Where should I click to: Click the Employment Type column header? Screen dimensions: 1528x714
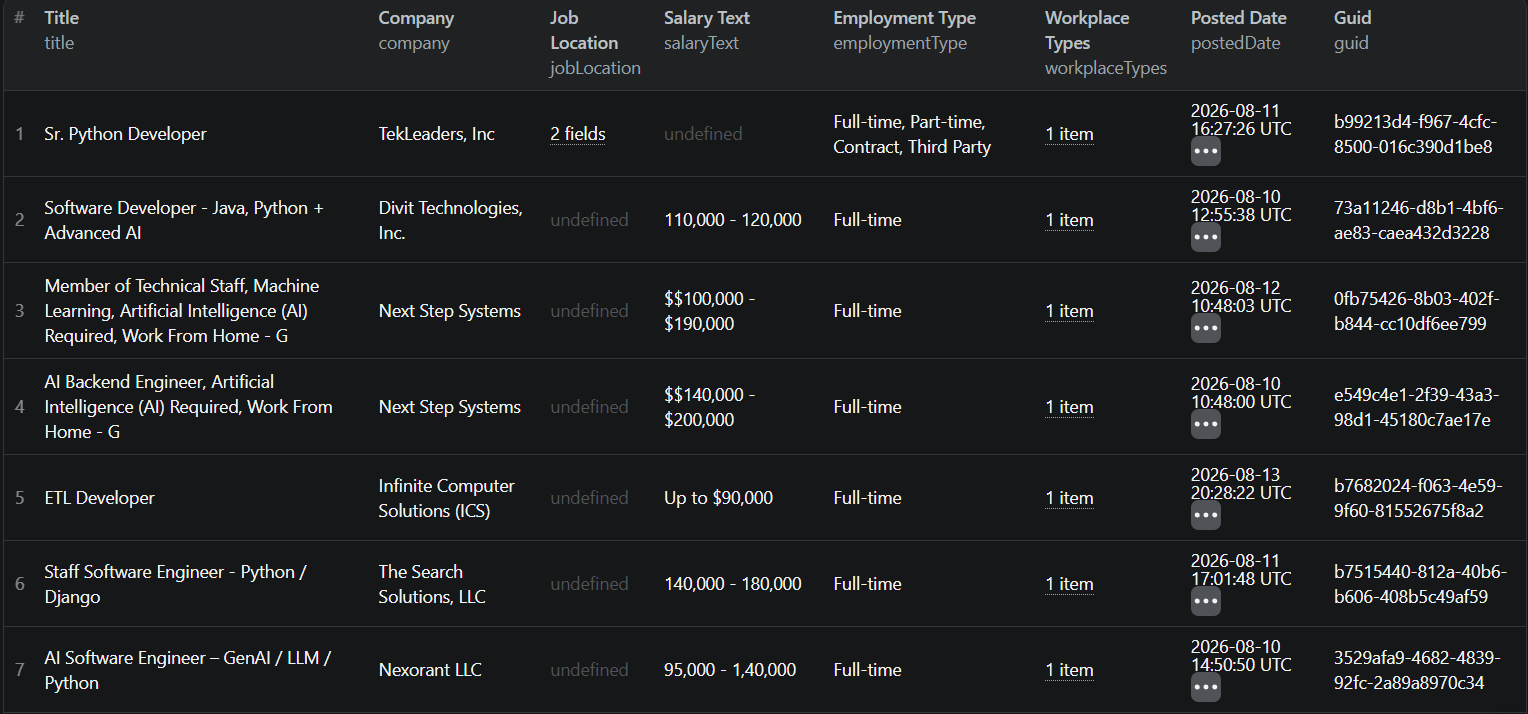(x=904, y=18)
